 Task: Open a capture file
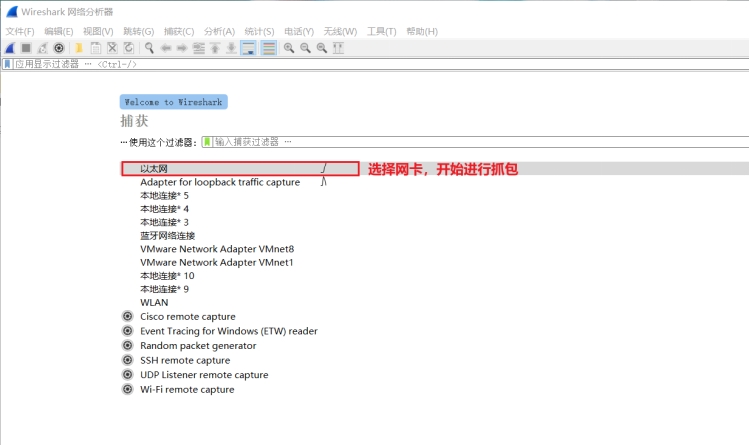coord(79,48)
